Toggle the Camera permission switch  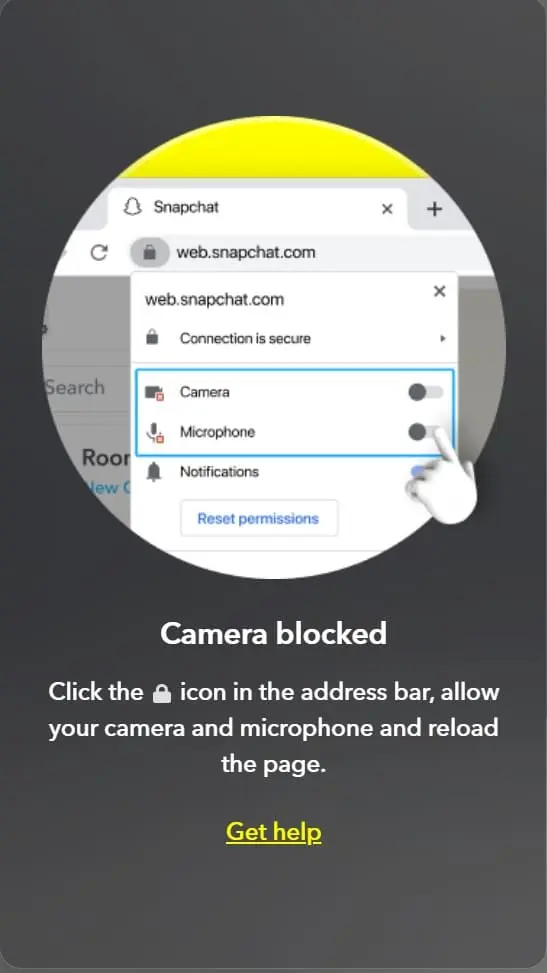click(x=425, y=392)
